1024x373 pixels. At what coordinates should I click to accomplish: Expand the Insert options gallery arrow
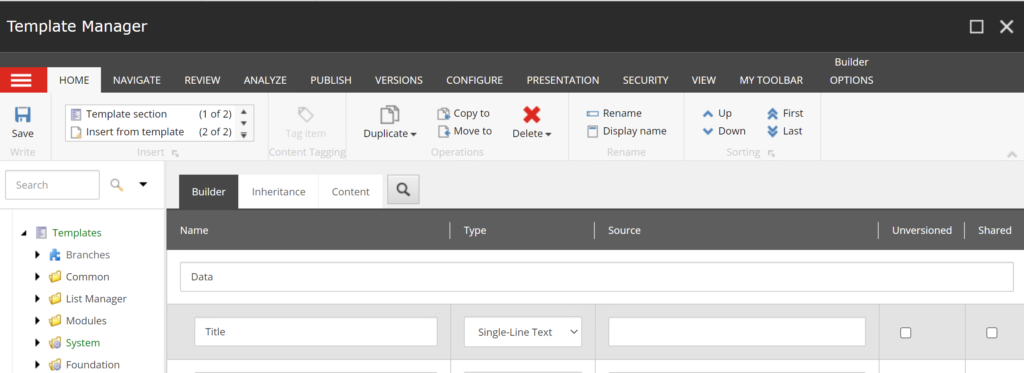244,135
